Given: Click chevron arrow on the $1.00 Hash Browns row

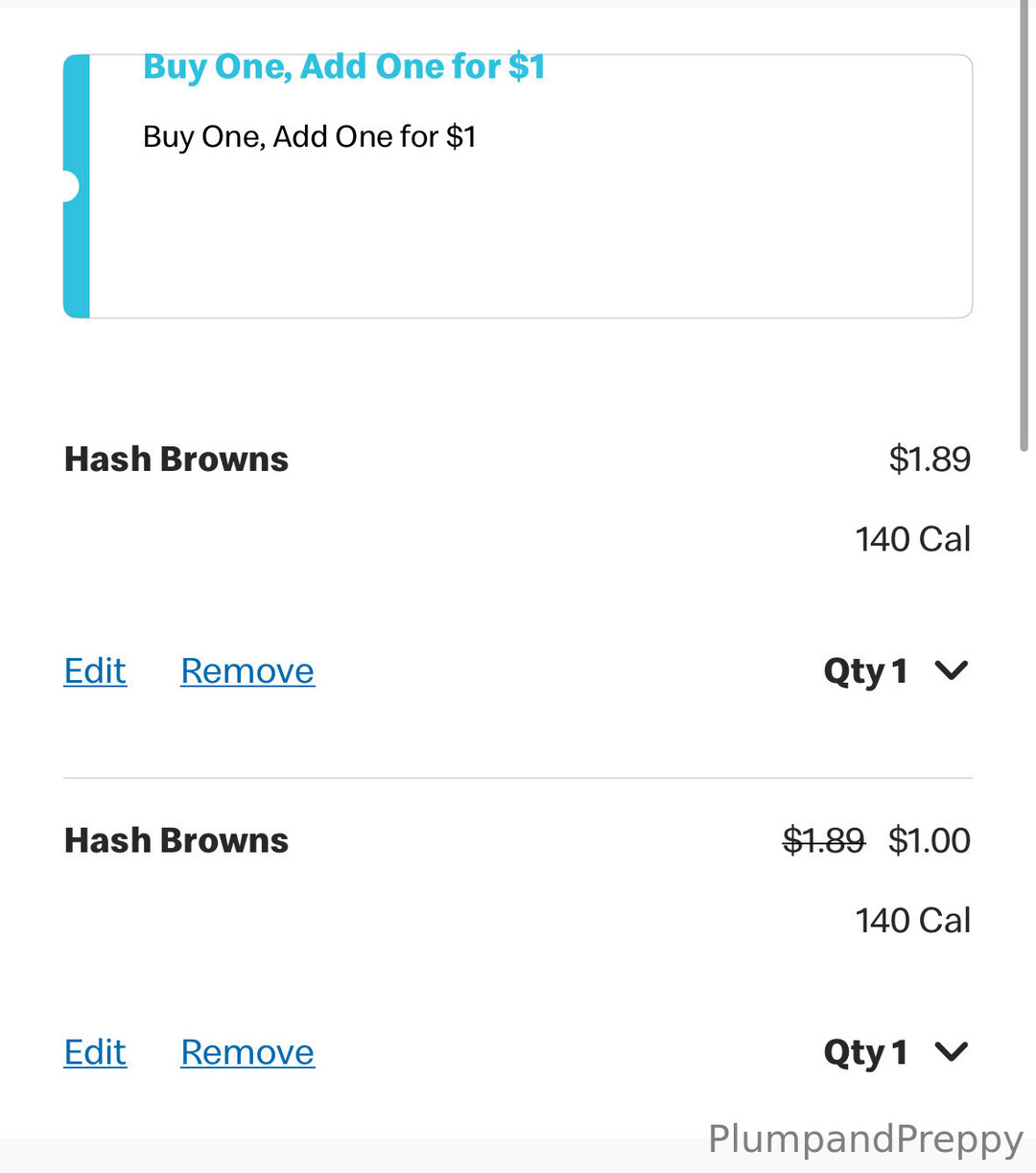Looking at the screenshot, I should pos(951,1051).
